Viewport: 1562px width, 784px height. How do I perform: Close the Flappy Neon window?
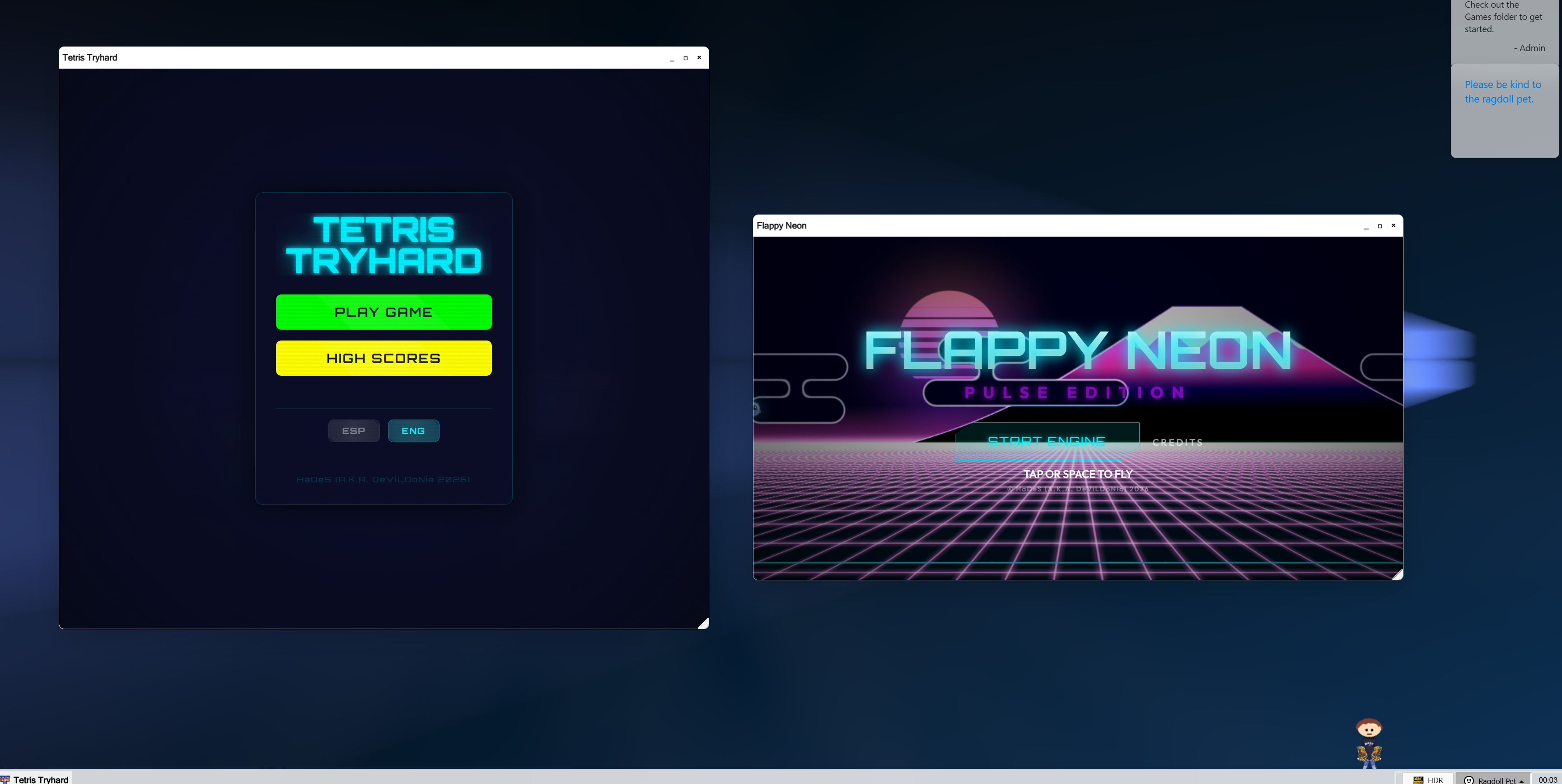(x=1394, y=225)
